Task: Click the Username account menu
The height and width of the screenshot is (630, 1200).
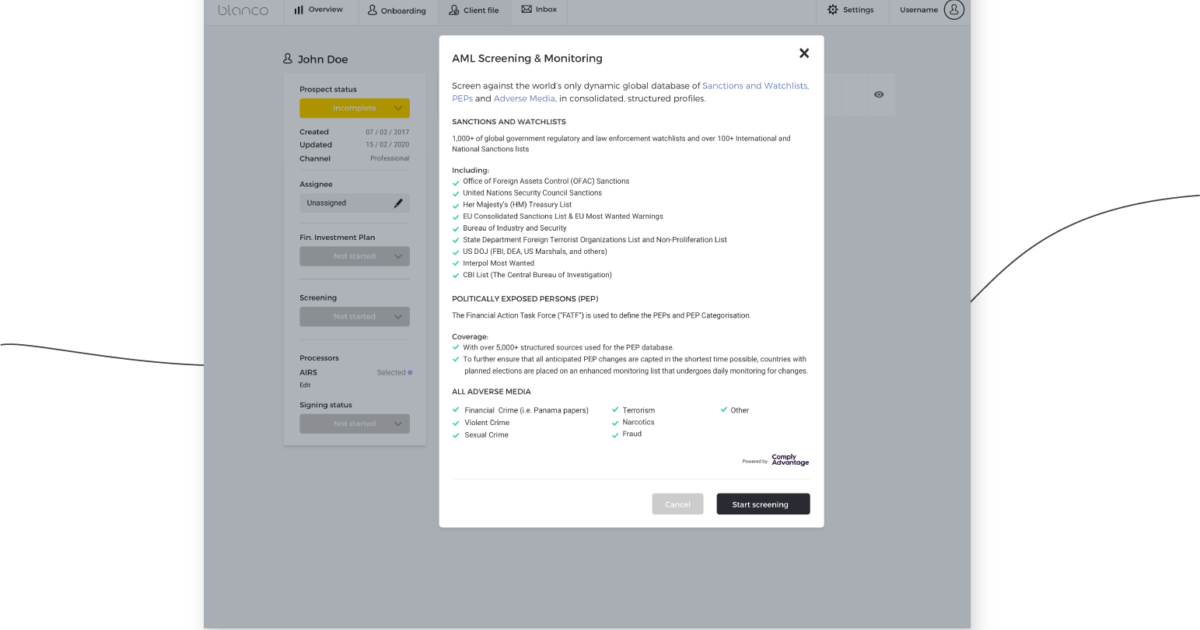Action: pyautogui.click(x=931, y=10)
